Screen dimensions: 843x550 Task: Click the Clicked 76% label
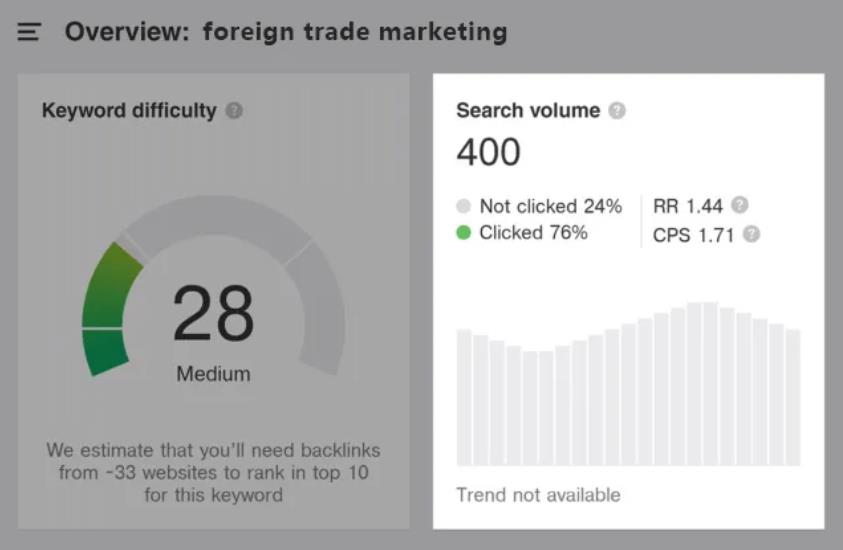click(533, 233)
